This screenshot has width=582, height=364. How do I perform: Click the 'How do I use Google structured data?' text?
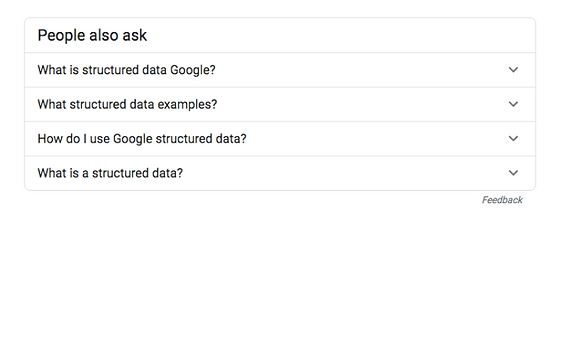[x=142, y=139]
